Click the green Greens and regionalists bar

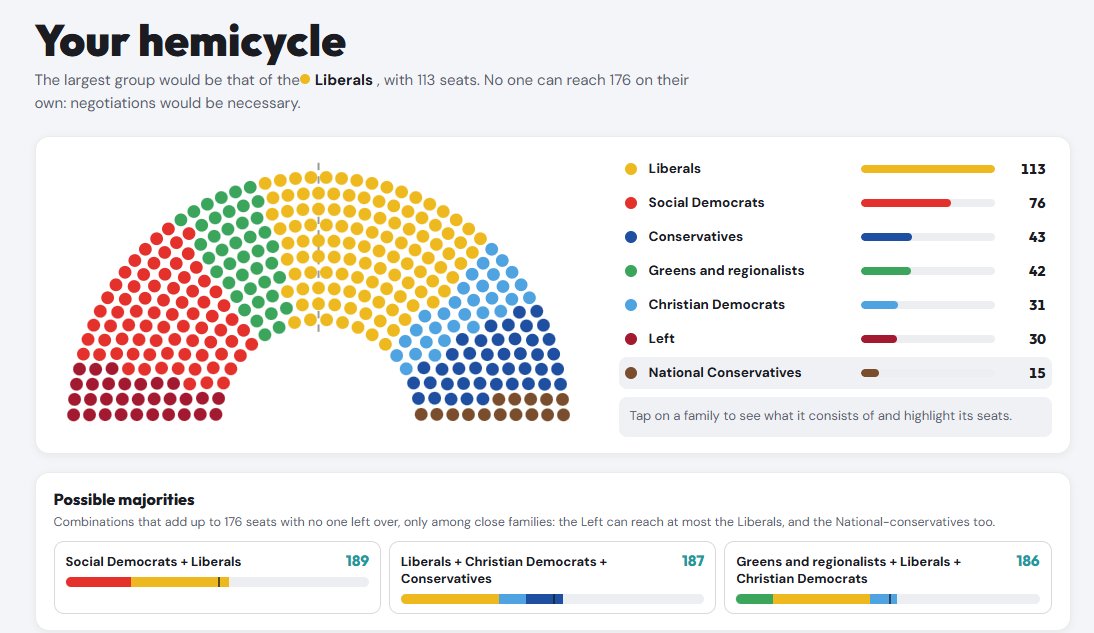tap(885, 271)
